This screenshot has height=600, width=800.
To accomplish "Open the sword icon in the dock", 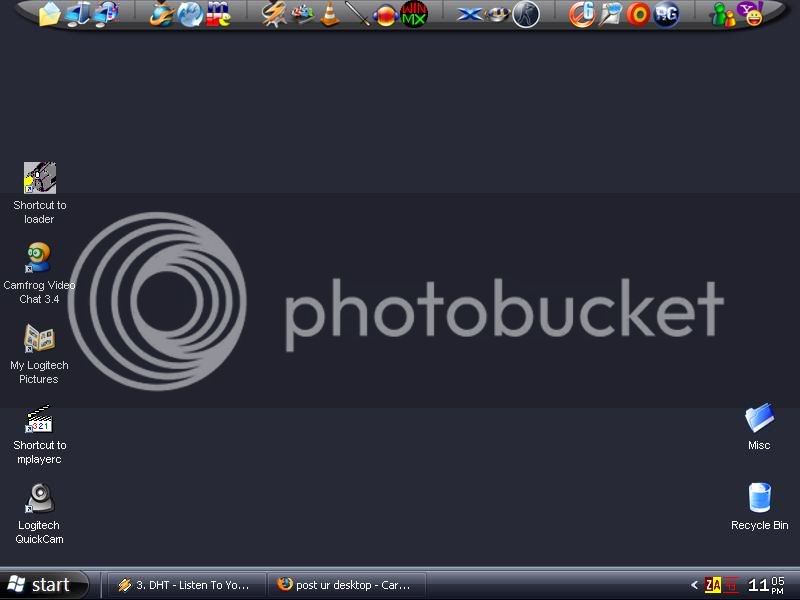I will click(x=357, y=14).
